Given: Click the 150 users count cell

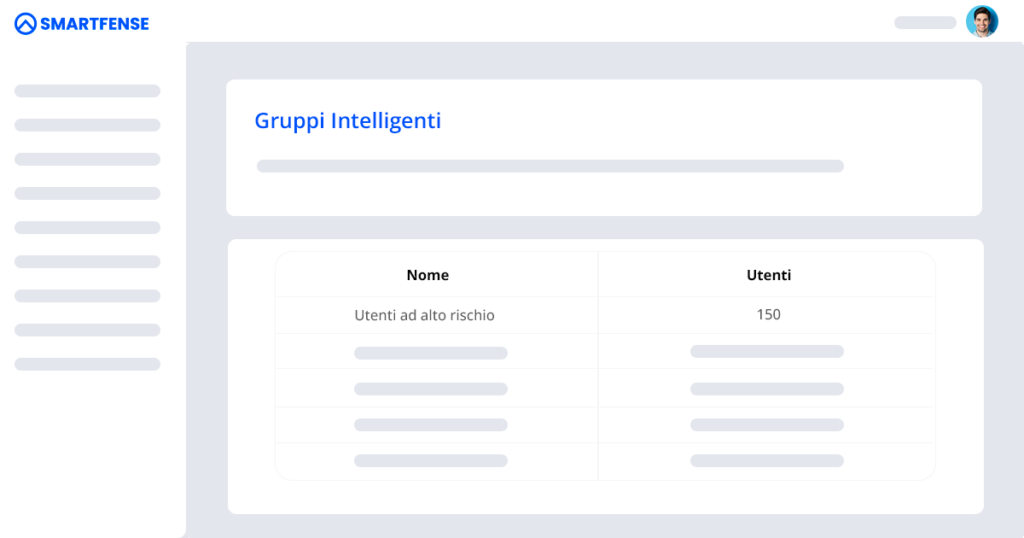Looking at the screenshot, I should point(769,314).
